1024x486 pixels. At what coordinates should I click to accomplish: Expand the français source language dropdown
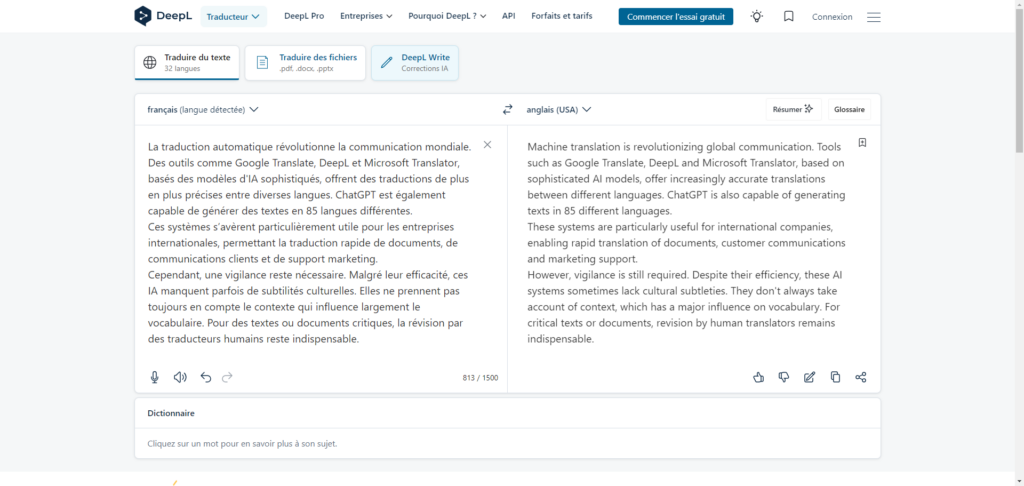(x=202, y=110)
